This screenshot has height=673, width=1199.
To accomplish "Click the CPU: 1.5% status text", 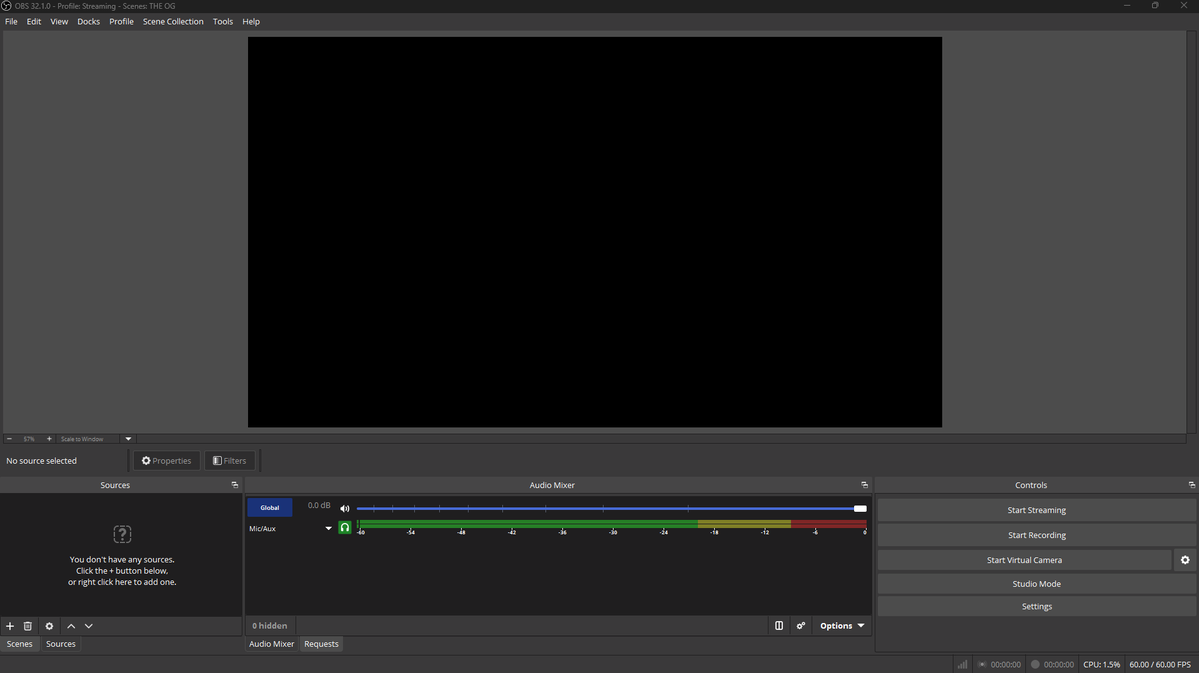I will pyautogui.click(x=1101, y=665).
